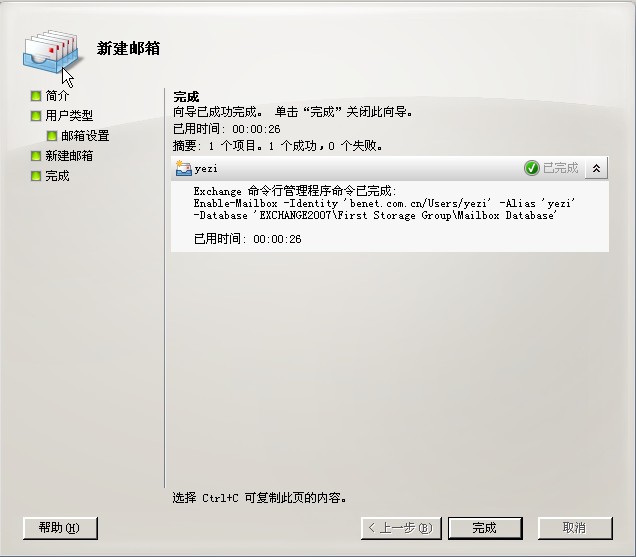636x557 pixels.
Task: Select the 用户类型 wizard step
Action: point(69,116)
